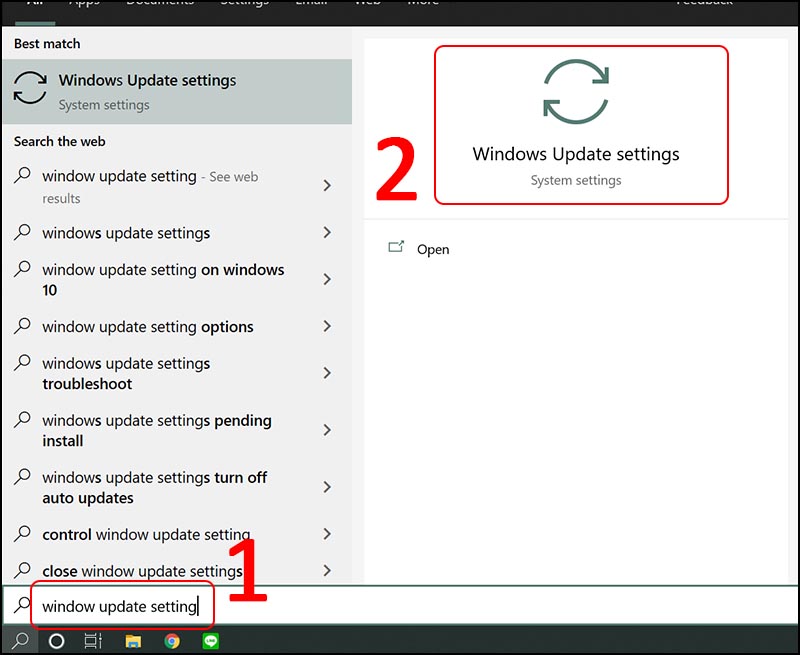
Task: Expand the 'window update setting options' suggestion arrow
Action: (x=327, y=326)
